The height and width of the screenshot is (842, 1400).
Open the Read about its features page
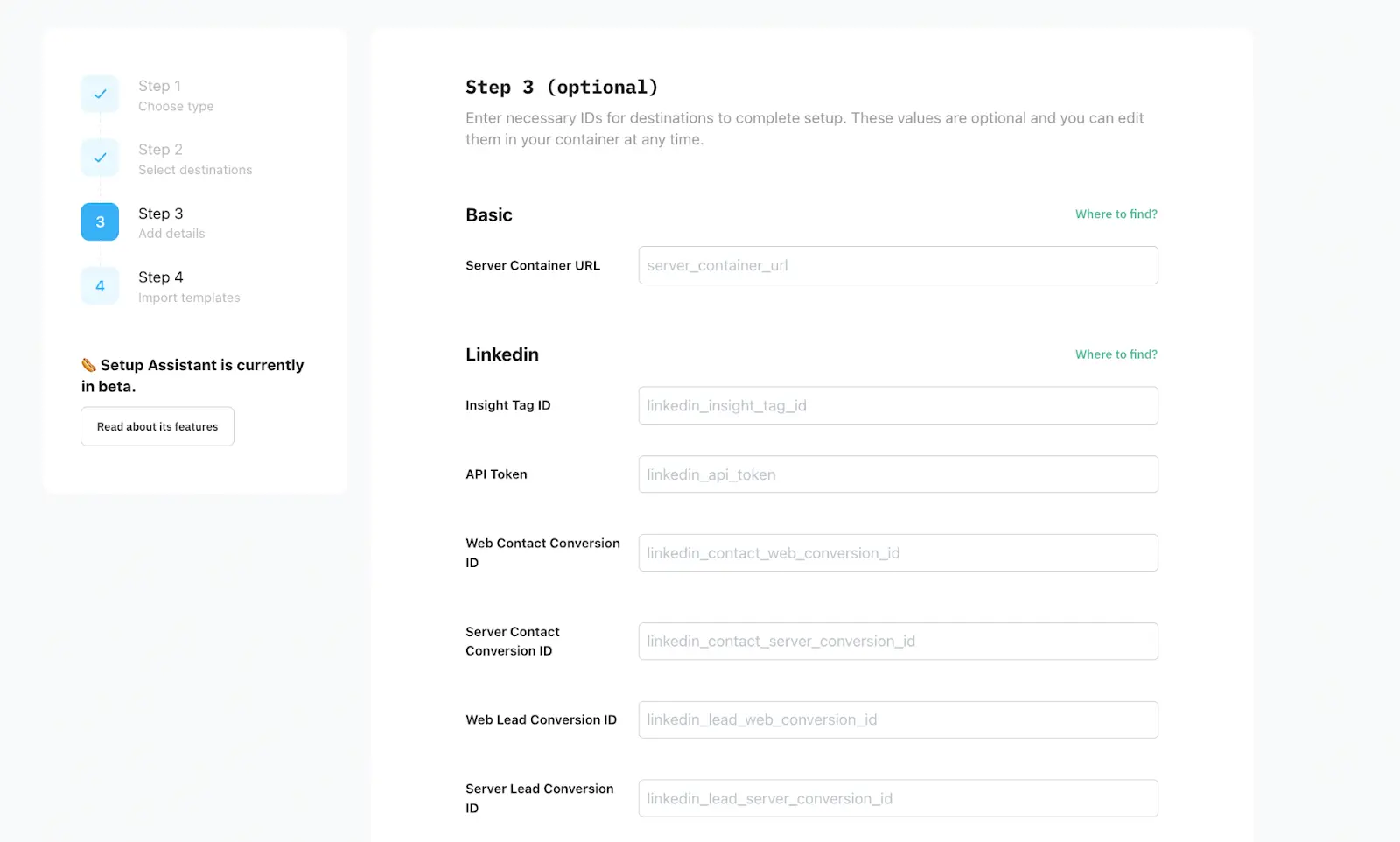click(x=157, y=426)
